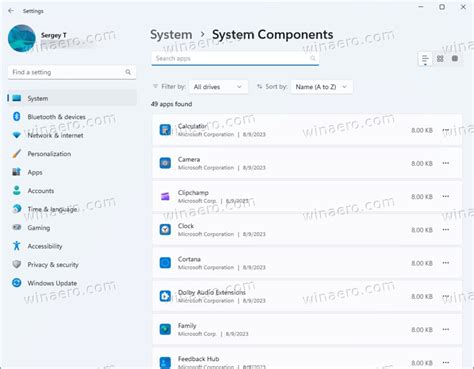474x369 pixels.
Task: Select the Clipchamp app name
Action: click(x=193, y=193)
